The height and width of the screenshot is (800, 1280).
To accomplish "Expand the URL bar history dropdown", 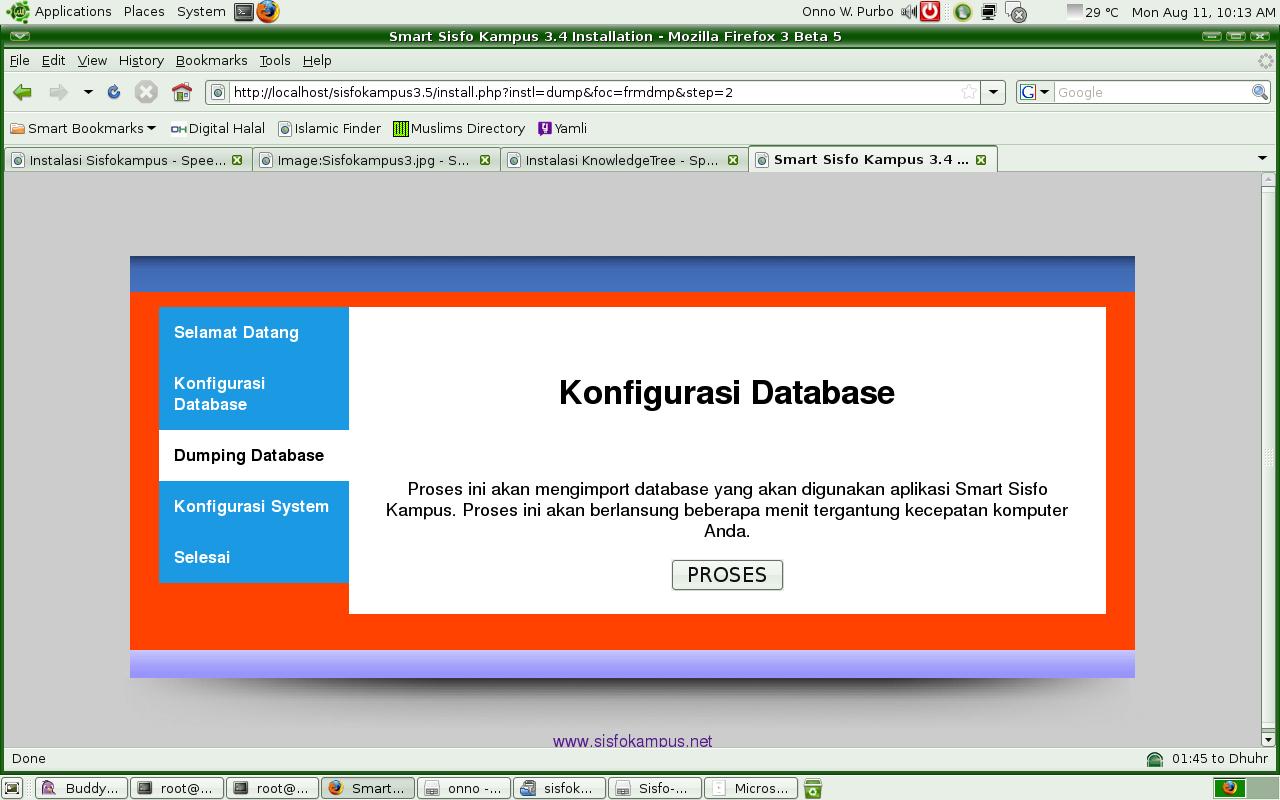I will (x=993, y=92).
